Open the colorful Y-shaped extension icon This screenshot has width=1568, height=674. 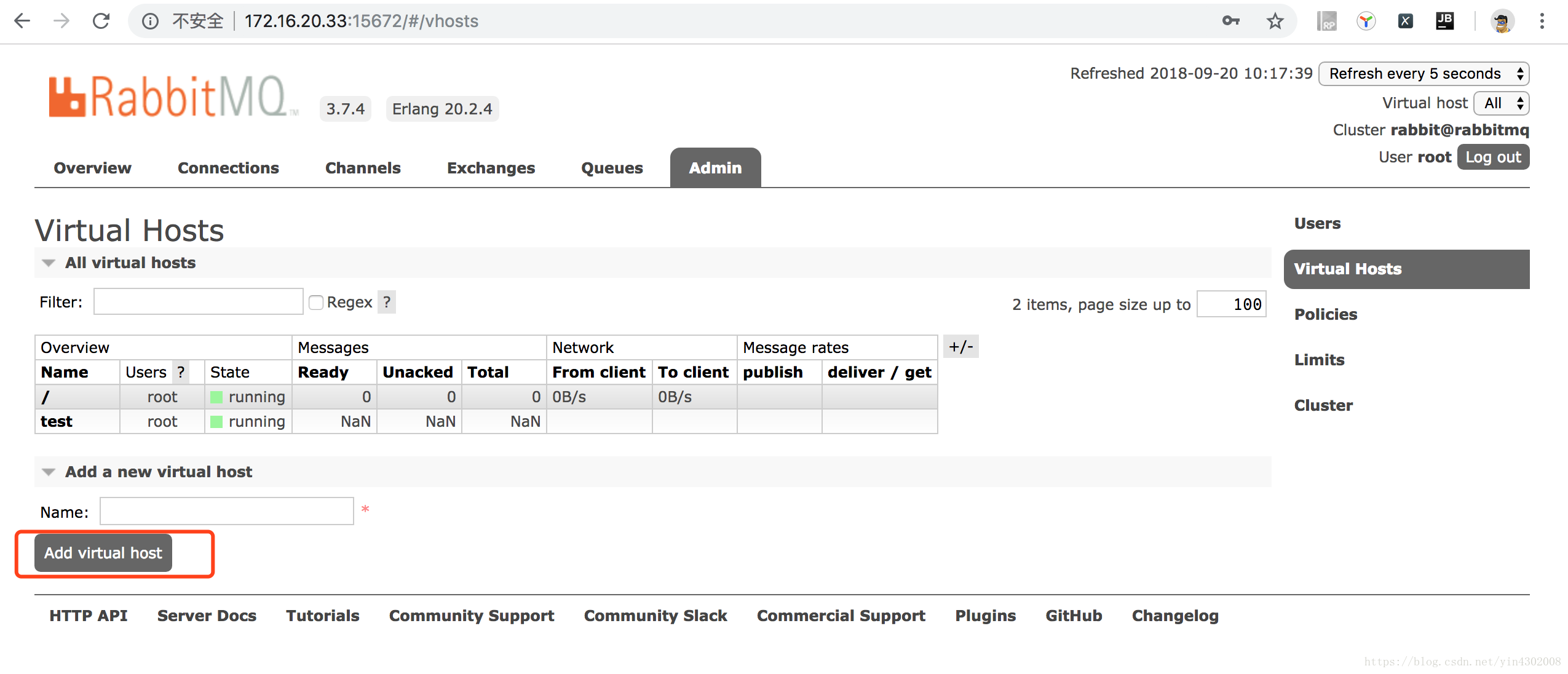pyautogui.click(x=1366, y=21)
